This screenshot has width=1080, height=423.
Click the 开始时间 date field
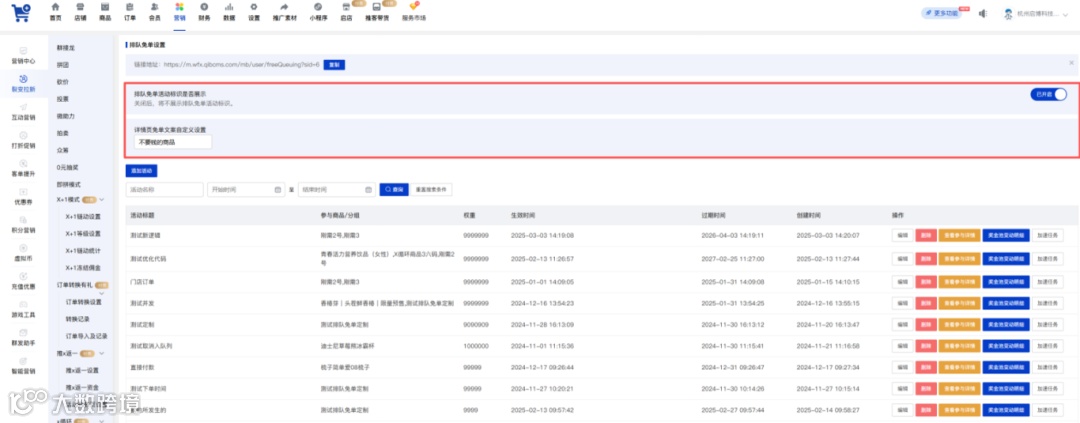247,189
